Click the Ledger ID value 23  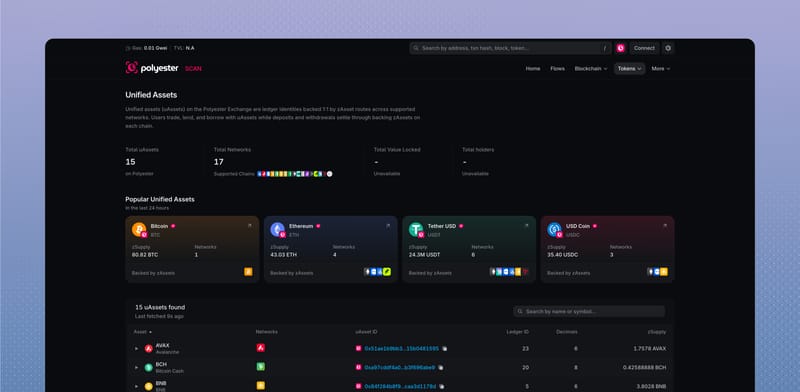(x=526, y=349)
